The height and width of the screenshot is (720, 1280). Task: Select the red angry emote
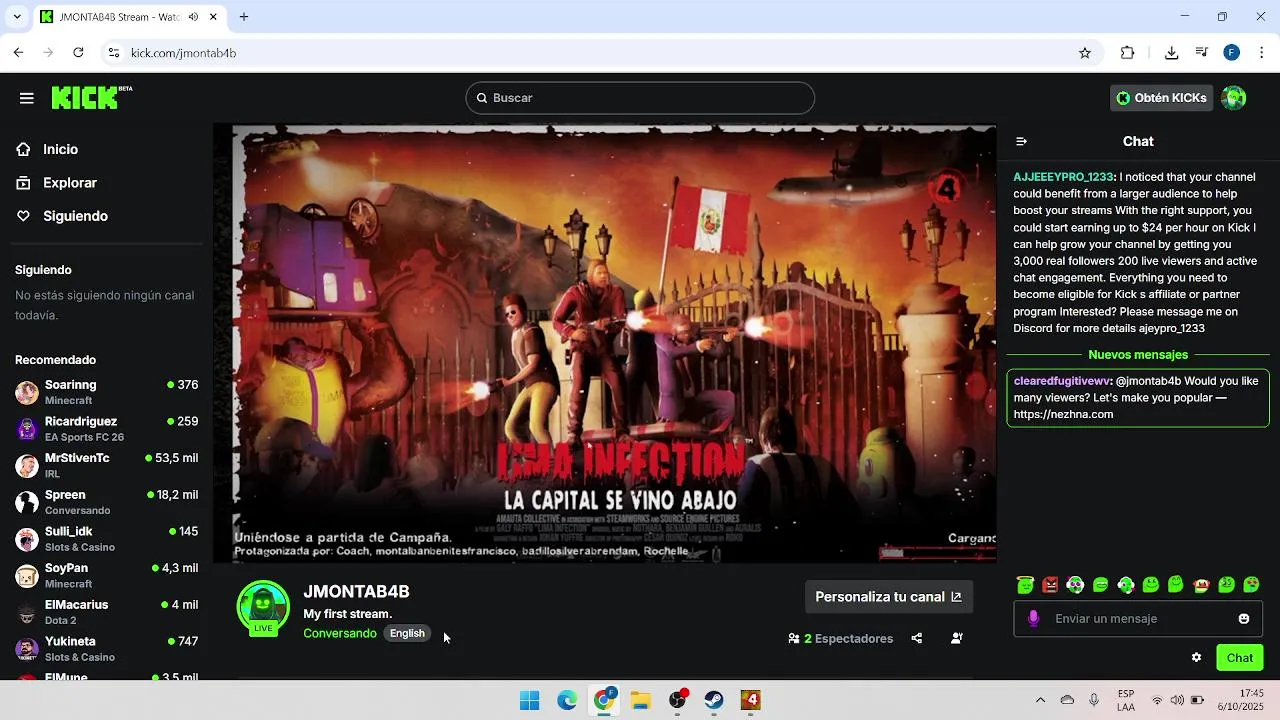1050,585
